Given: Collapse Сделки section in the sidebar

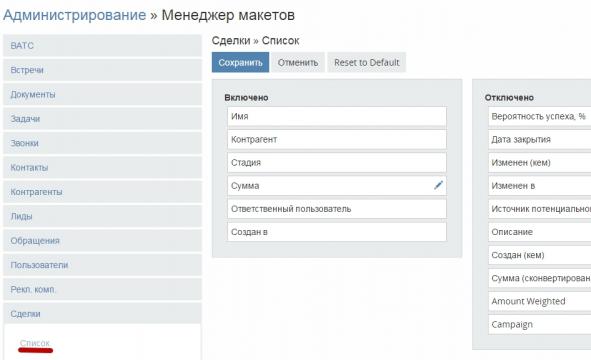Looking at the screenshot, I should pyautogui.click(x=103, y=314).
